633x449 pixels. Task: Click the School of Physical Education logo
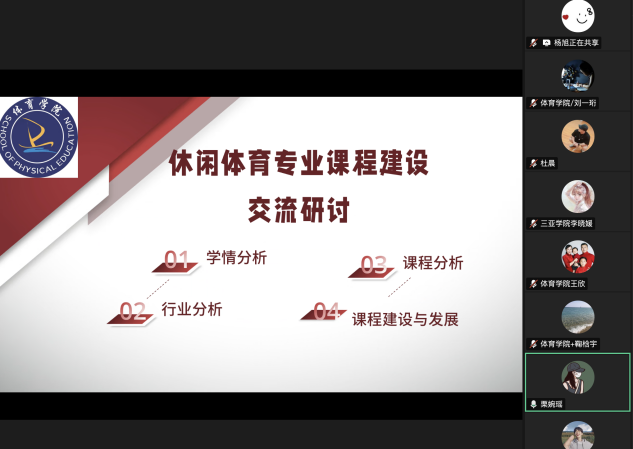tap(40, 137)
